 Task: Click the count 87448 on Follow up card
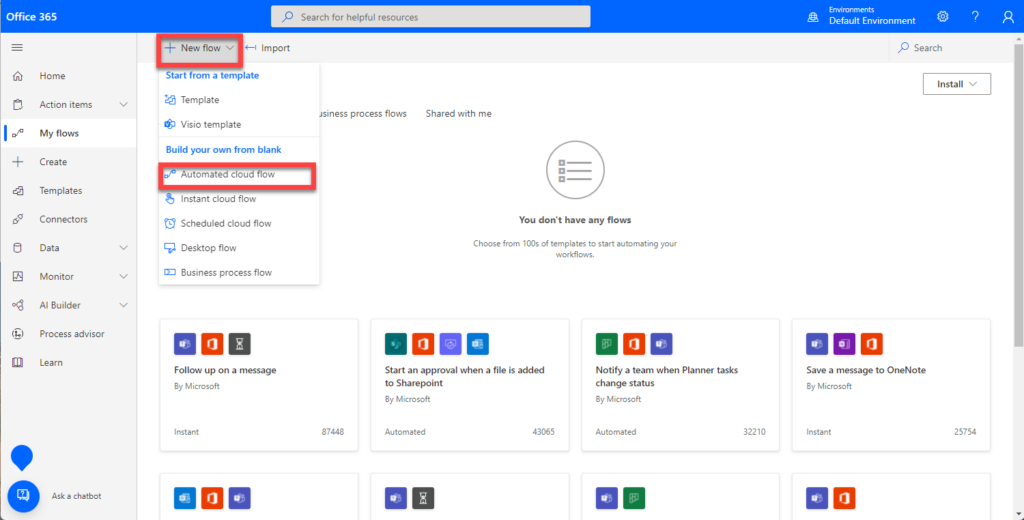click(332, 432)
